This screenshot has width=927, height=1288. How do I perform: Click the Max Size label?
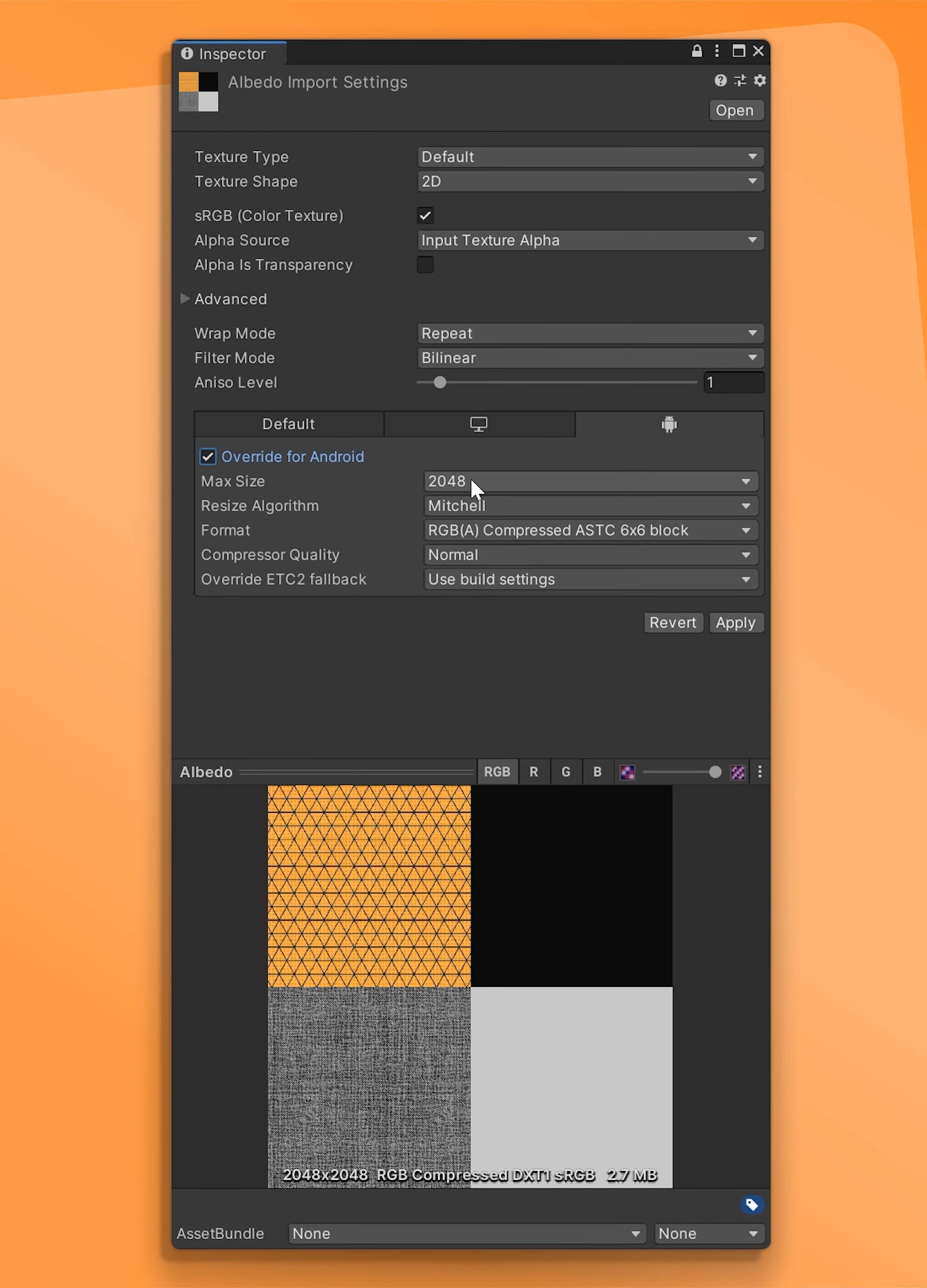(x=233, y=481)
